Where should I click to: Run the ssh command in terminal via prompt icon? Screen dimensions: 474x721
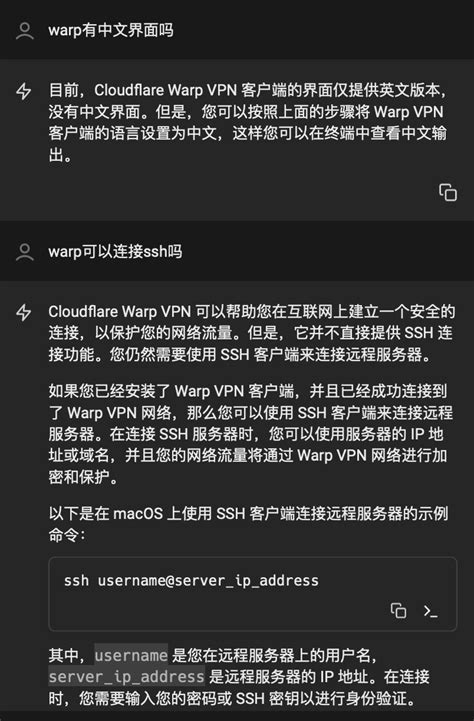(x=430, y=611)
